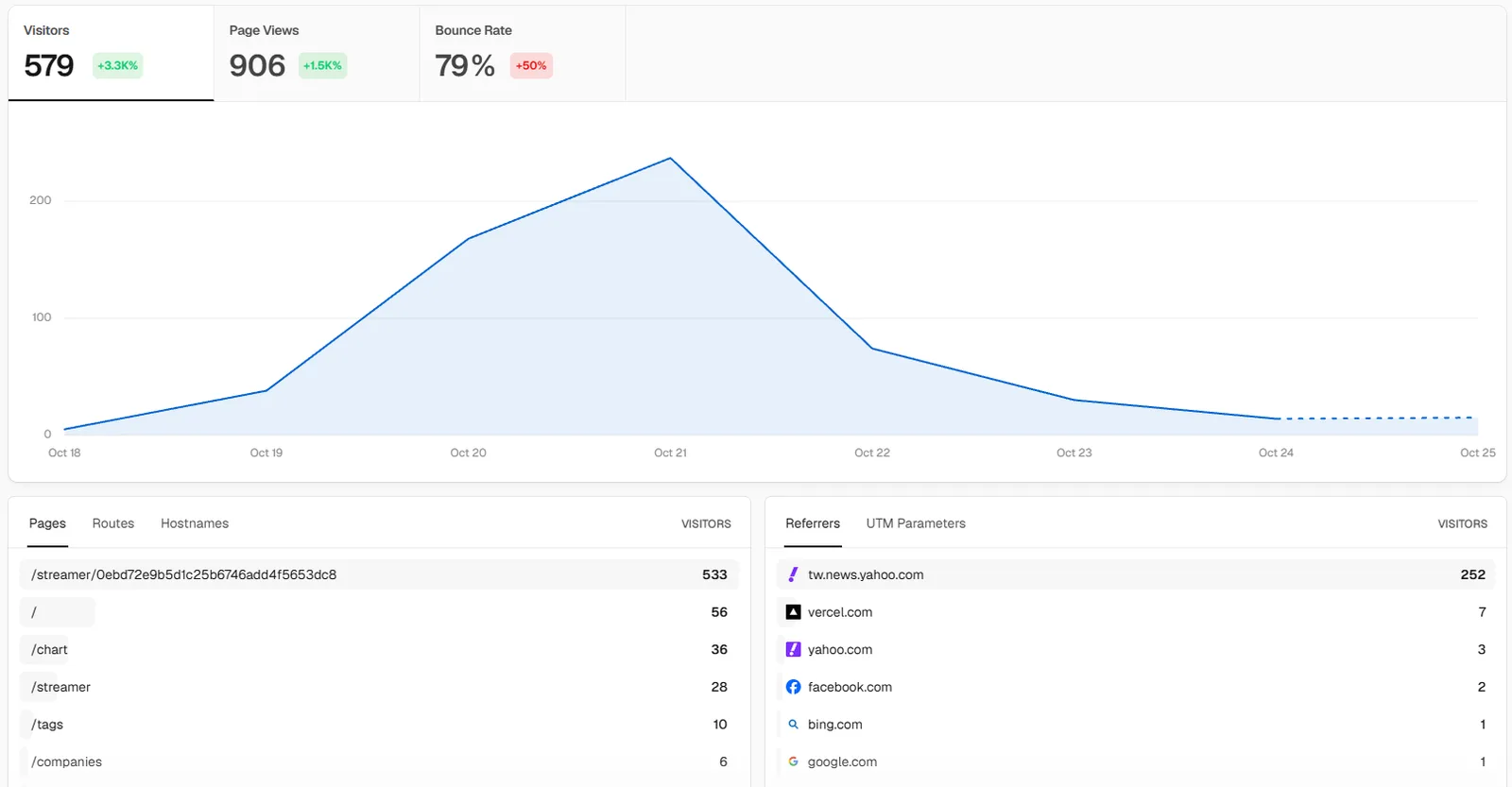Click the Google logo icon

pos(793,761)
